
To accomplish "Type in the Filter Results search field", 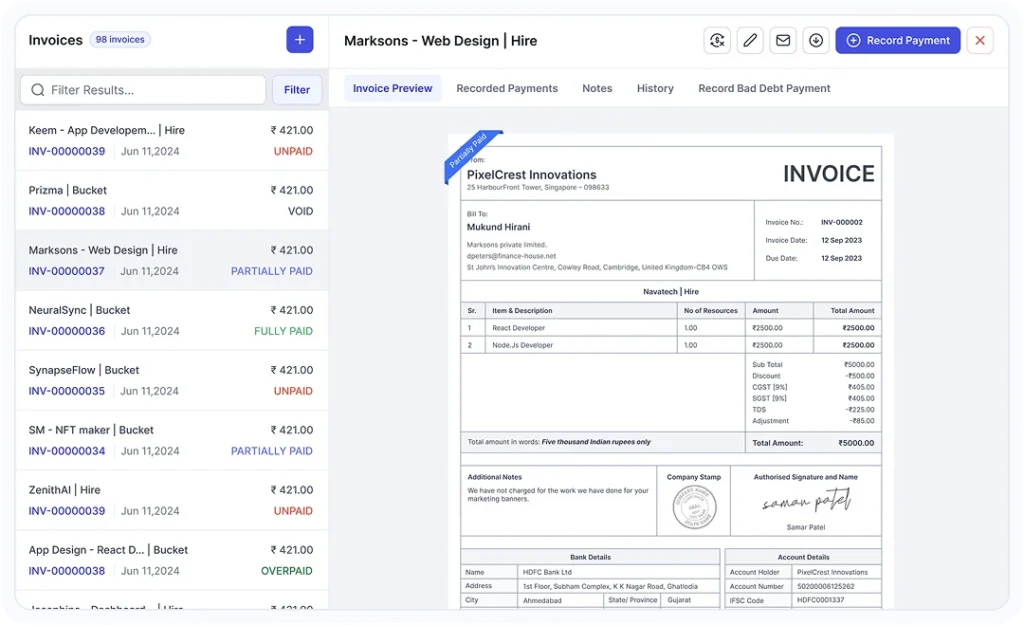I will tap(150, 90).
